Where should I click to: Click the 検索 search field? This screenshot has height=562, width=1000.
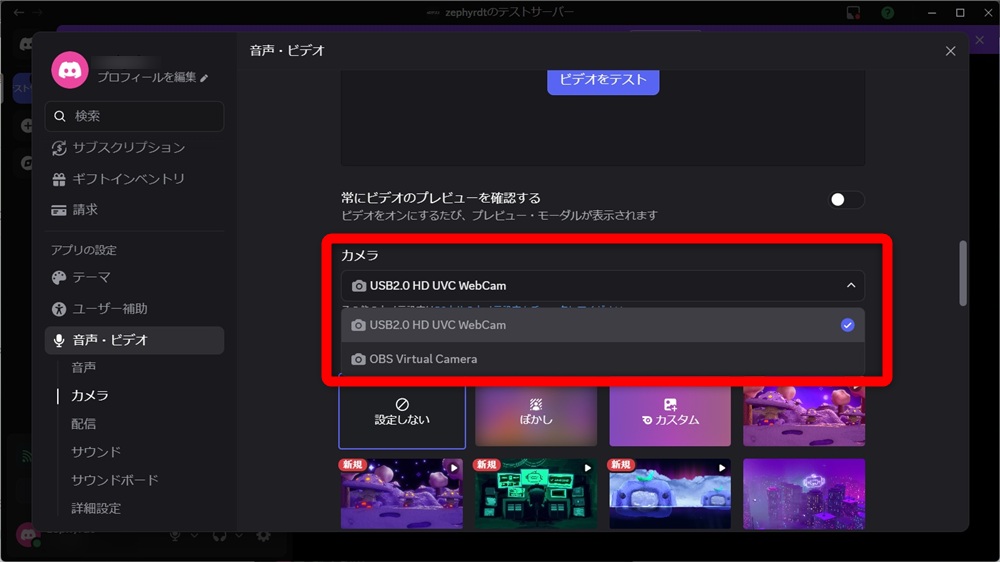click(x=135, y=116)
